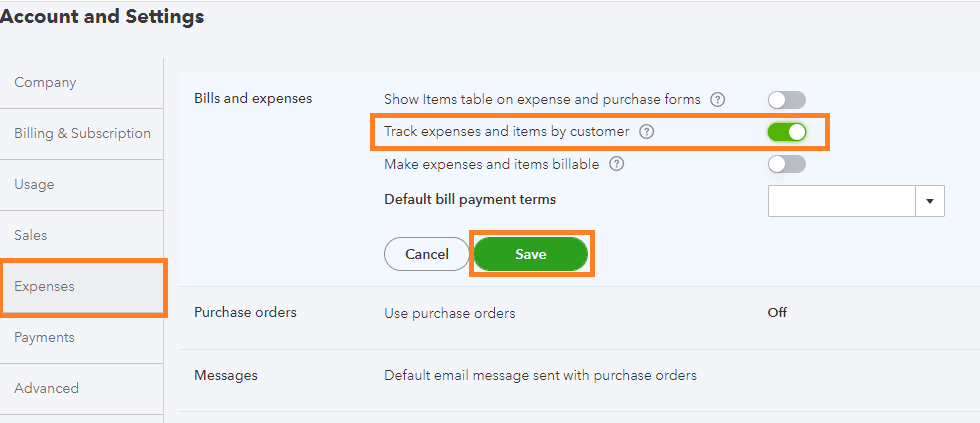The width and height of the screenshot is (980, 423).
Task: Click help icon beside Show Items table
Action: (x=717, y=100)
